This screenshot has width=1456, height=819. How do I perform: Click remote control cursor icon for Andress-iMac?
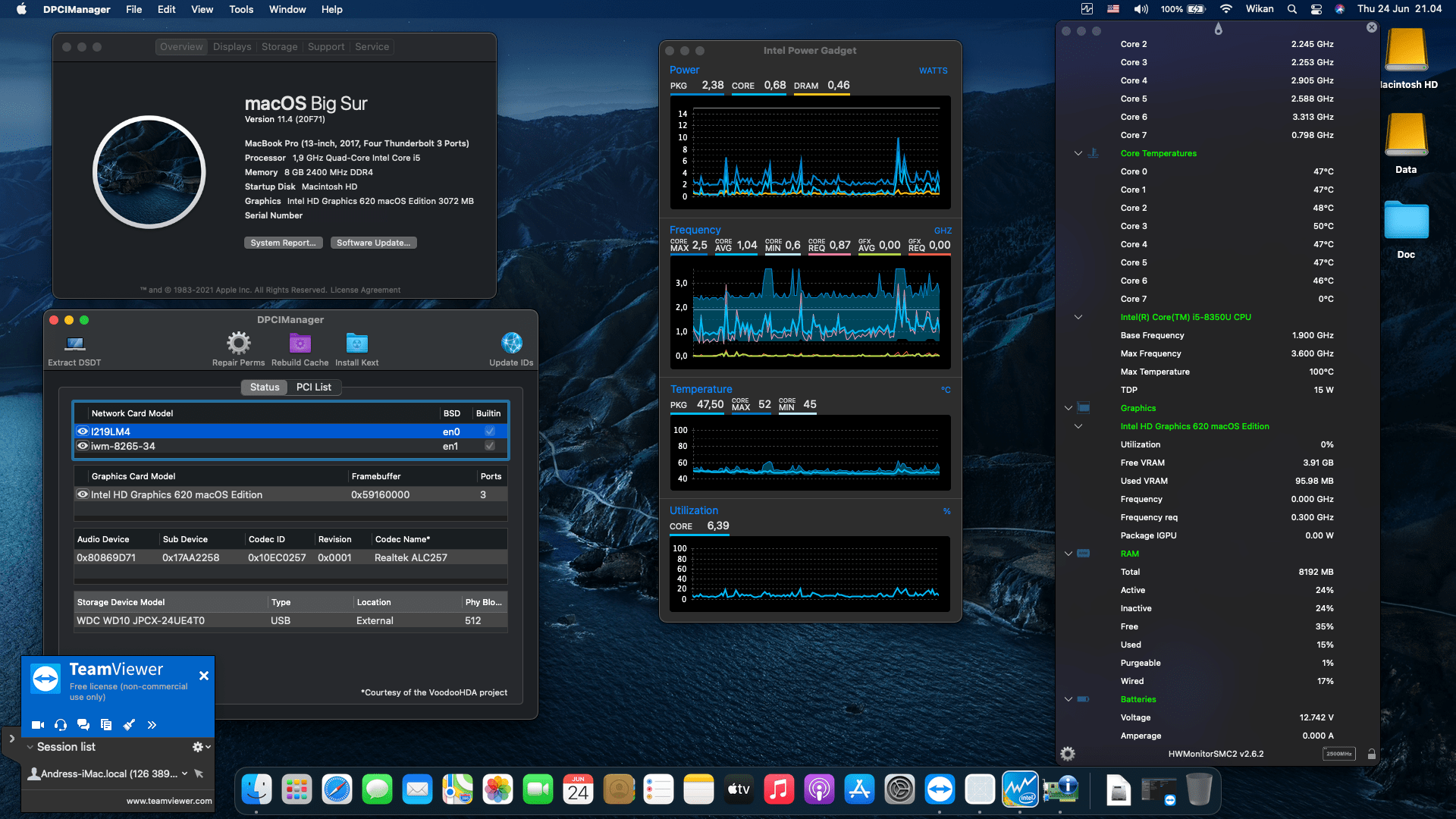(199, 773)
